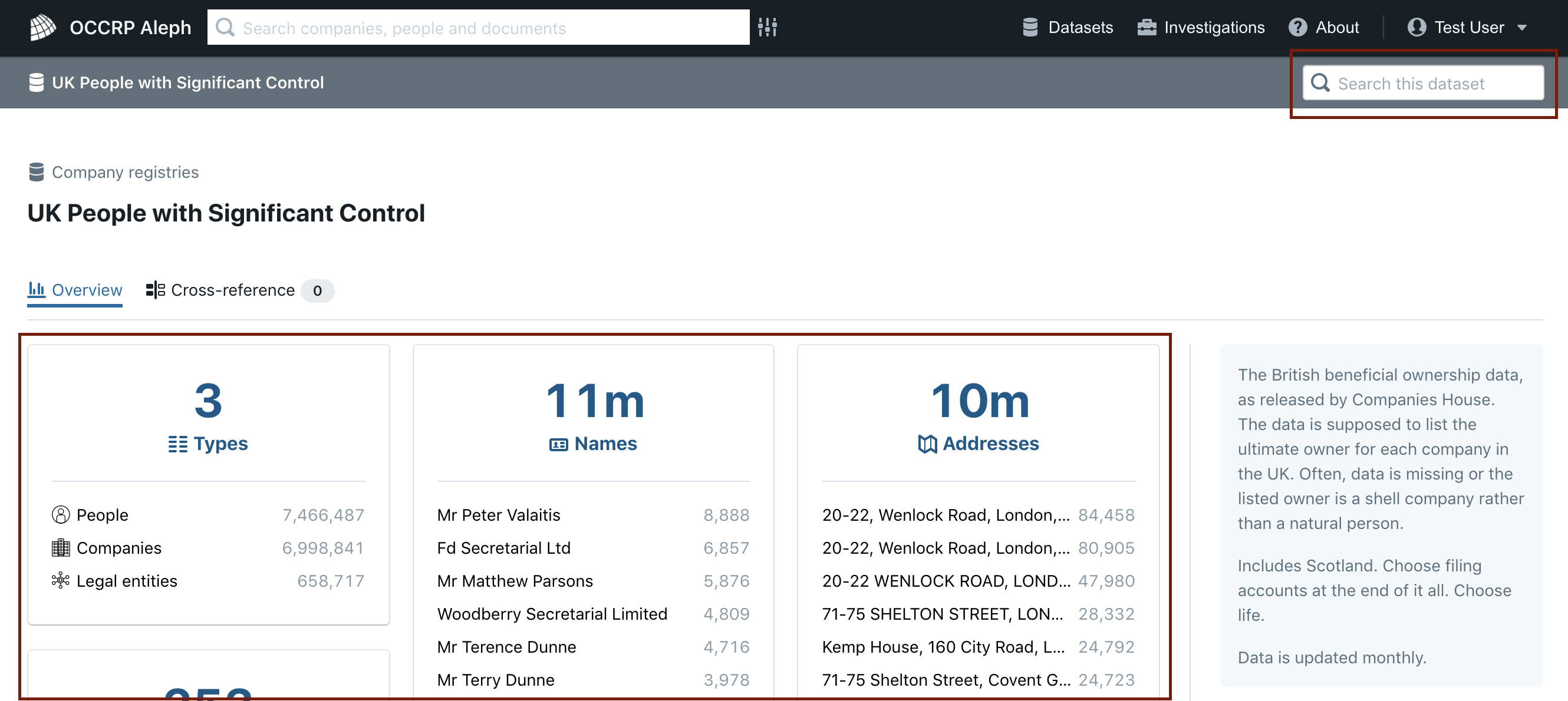Click the Addresses map icon
The width and height of the screenshot is (1568, 701).
[927, 444]
